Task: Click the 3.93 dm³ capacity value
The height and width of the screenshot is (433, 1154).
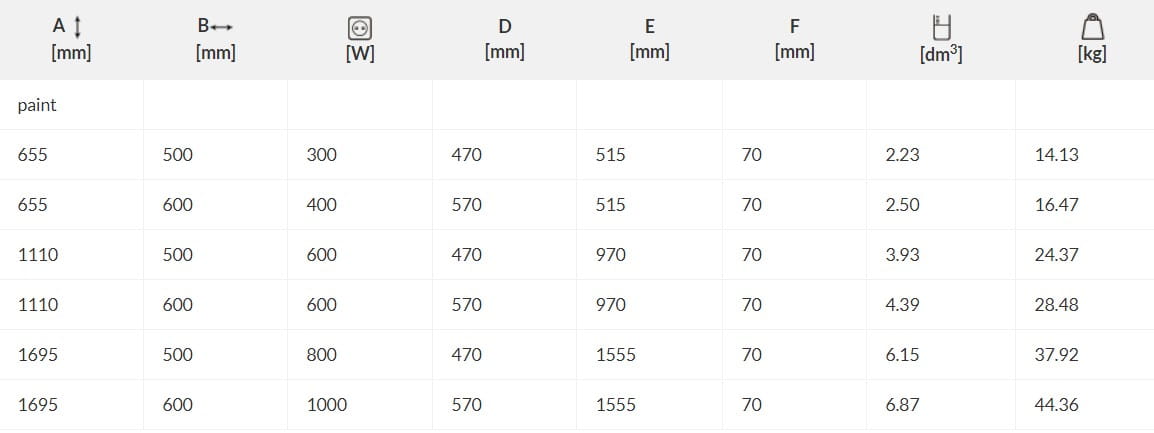Action: pyautogui.click(x=902, y=255)
